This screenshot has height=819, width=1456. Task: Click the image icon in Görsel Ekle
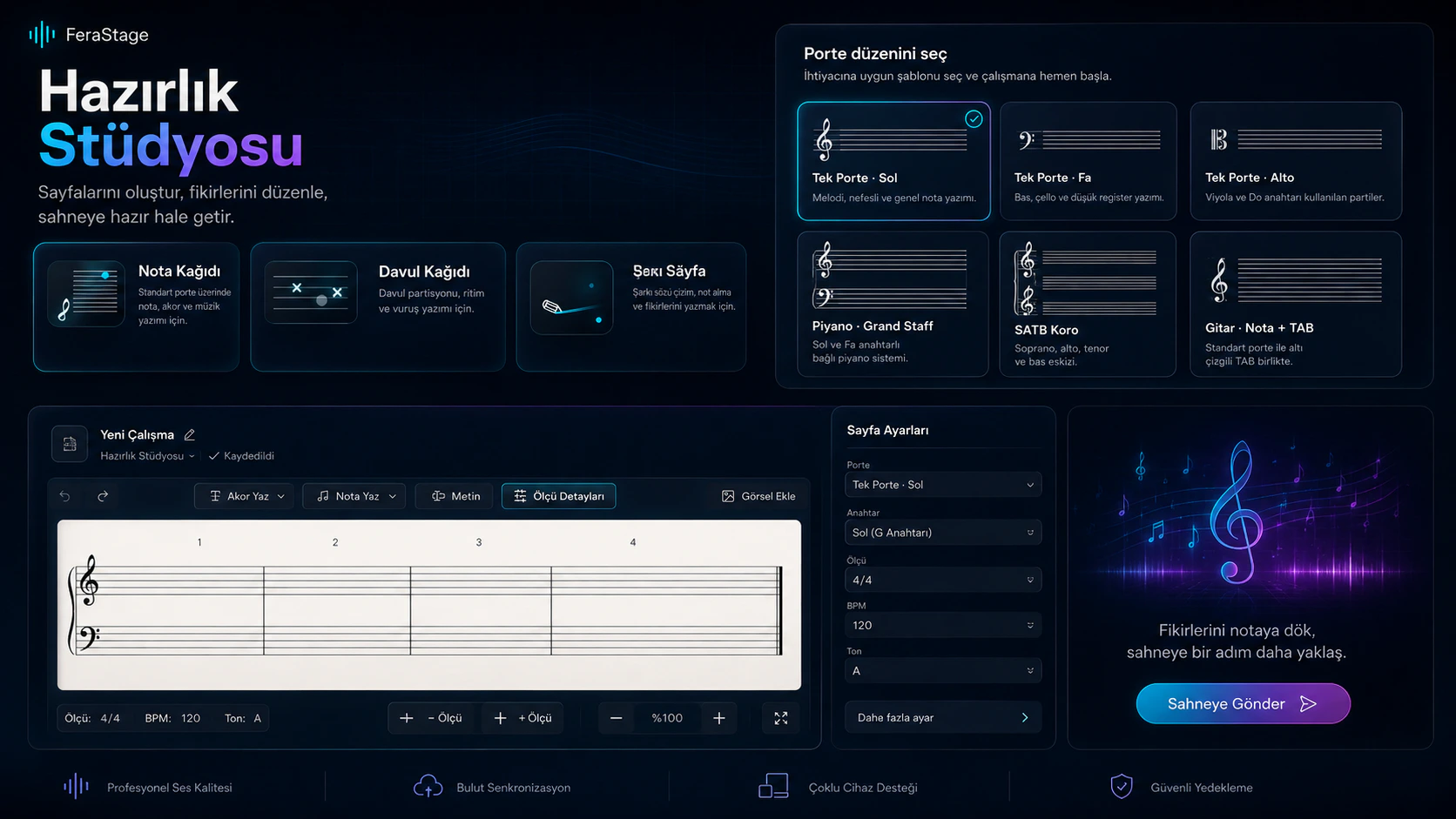pos(728,496)
